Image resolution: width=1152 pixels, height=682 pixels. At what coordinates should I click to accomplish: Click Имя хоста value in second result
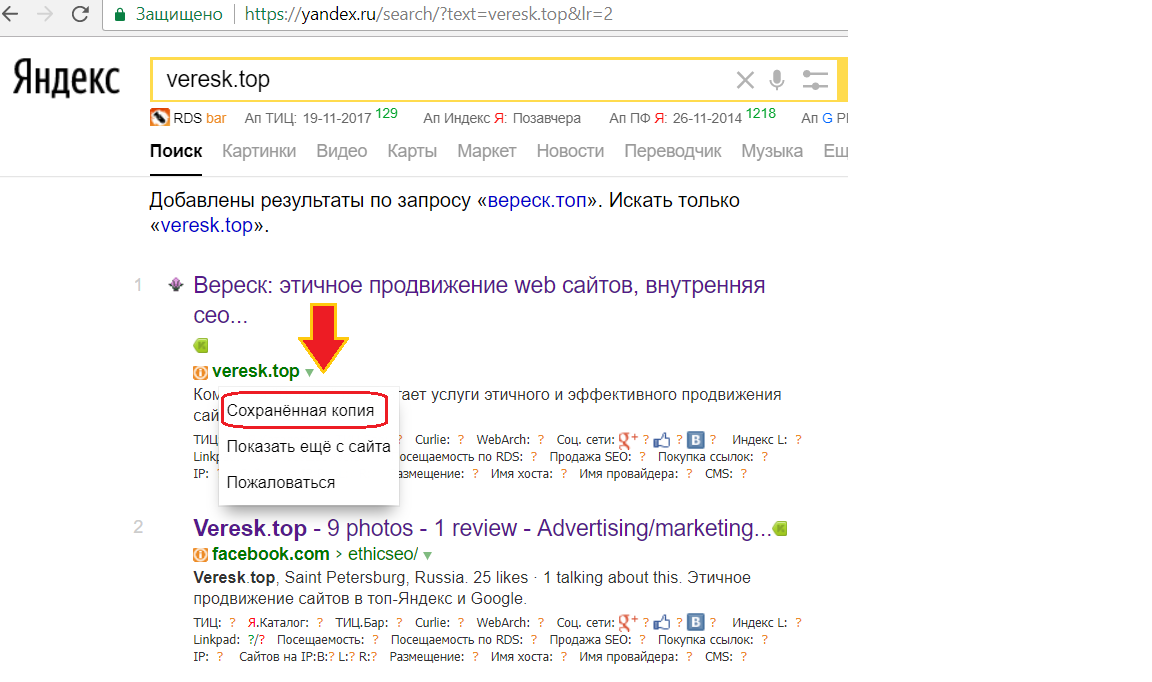coord(564,657)
